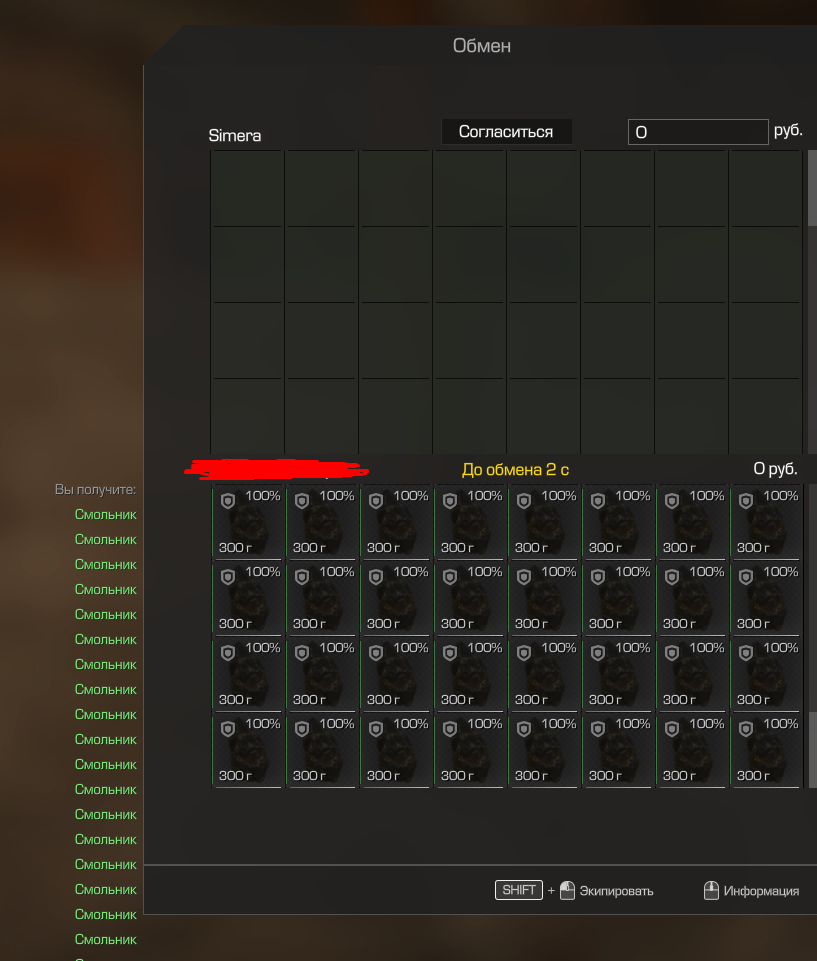
Task: Click the last empty slot in Simera's top row
Action: [x=765, y=189]
